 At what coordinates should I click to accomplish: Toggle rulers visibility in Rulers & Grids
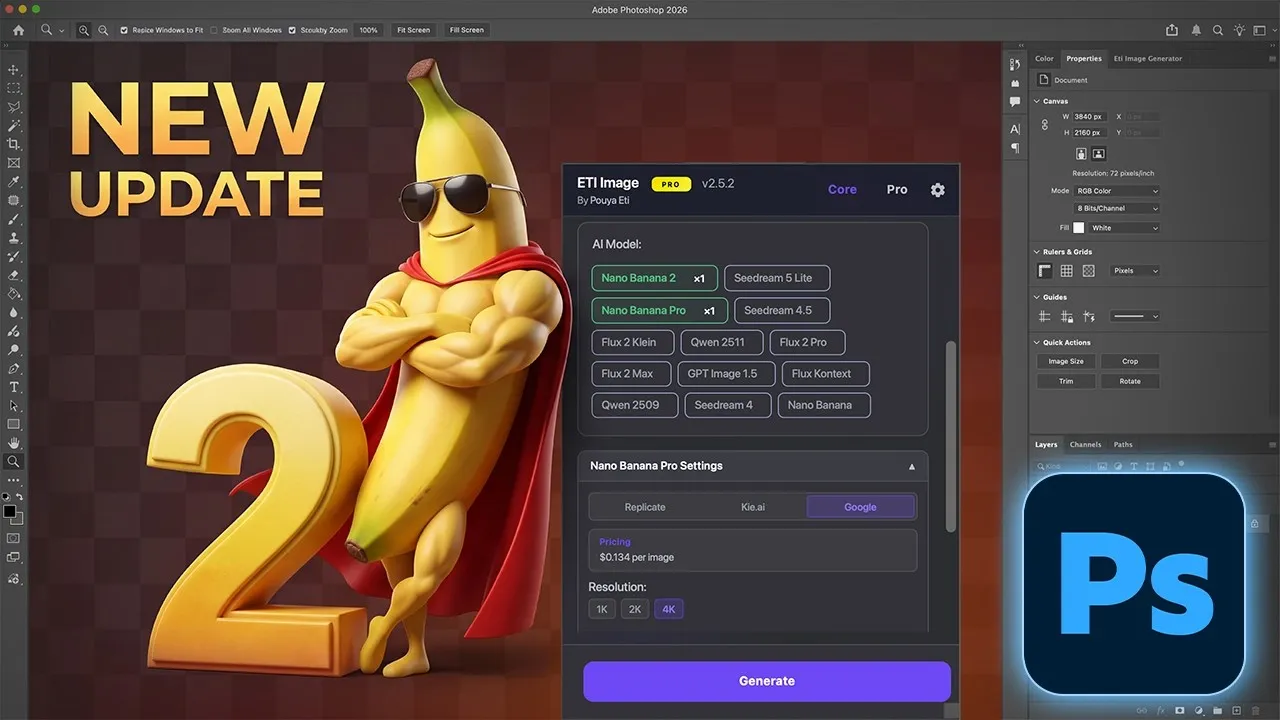[1045, 271]
